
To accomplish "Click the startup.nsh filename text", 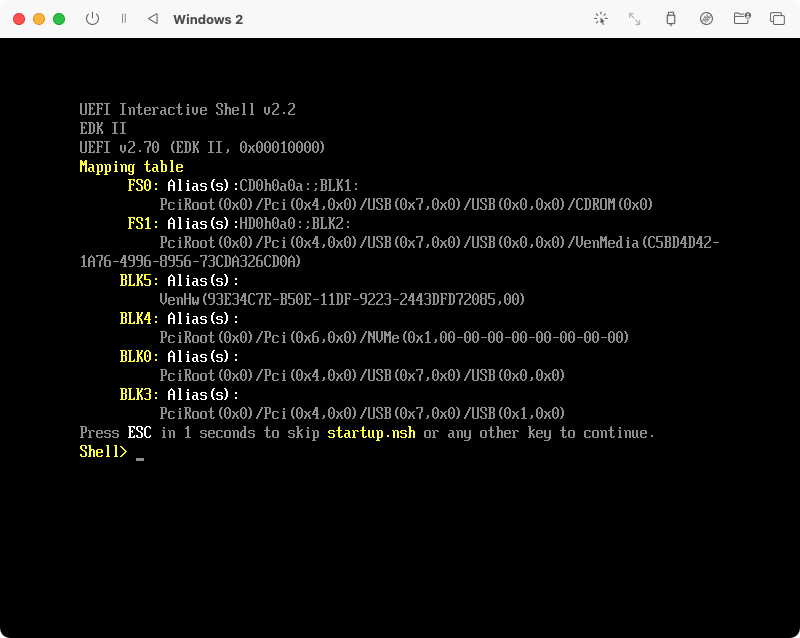I will (371, 432).
